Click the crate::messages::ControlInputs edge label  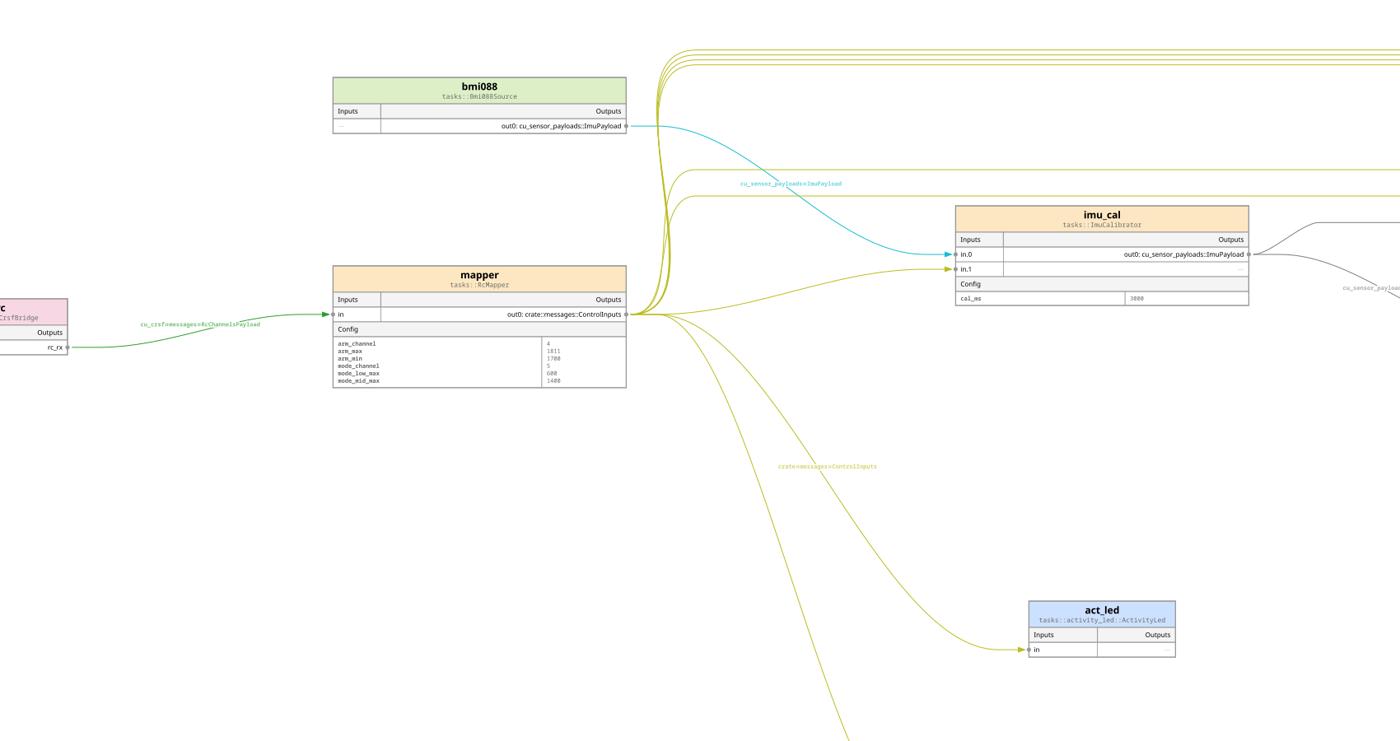[828, 466]
